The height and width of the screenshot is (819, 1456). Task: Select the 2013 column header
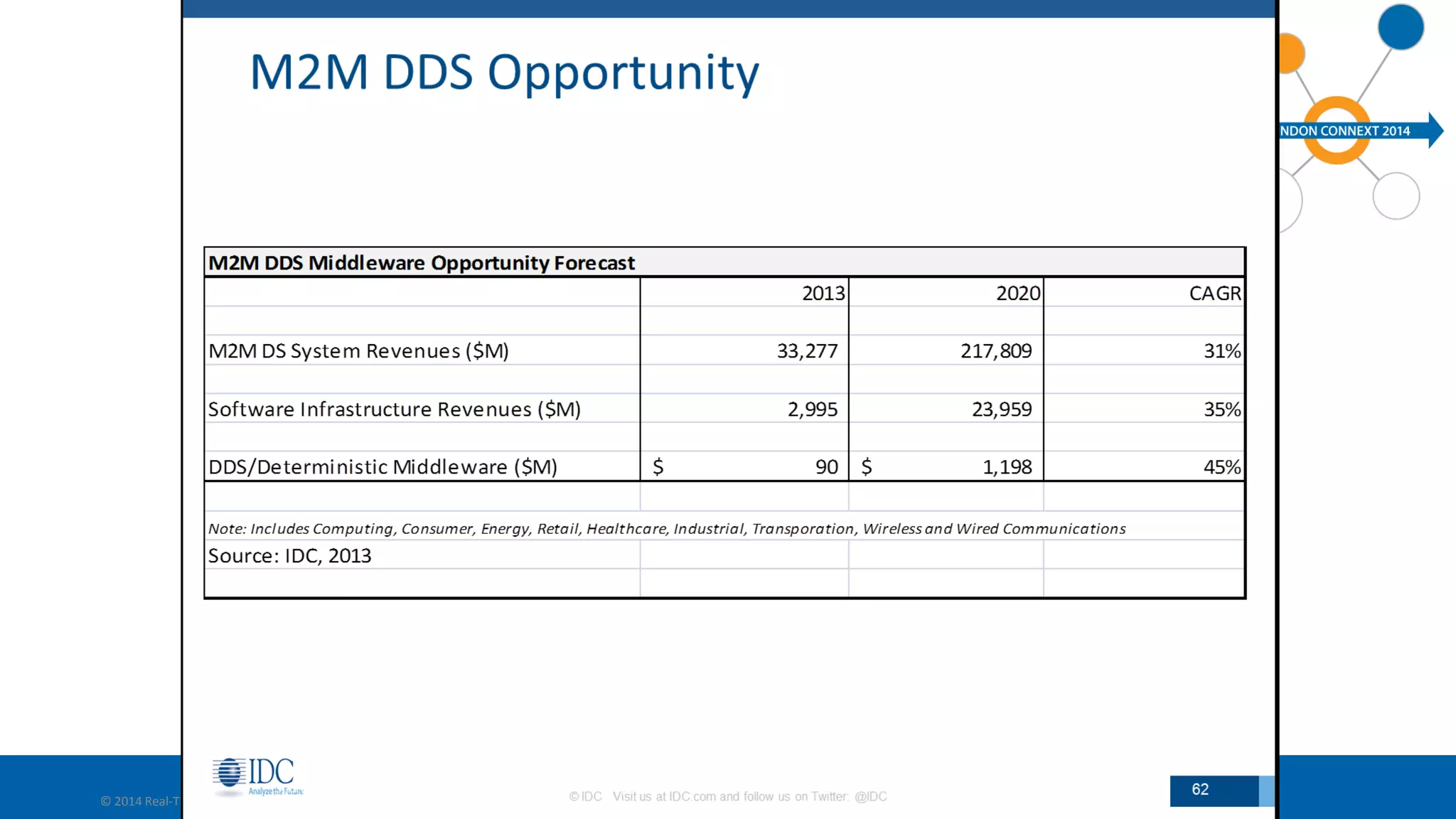(x=823, y=293)
